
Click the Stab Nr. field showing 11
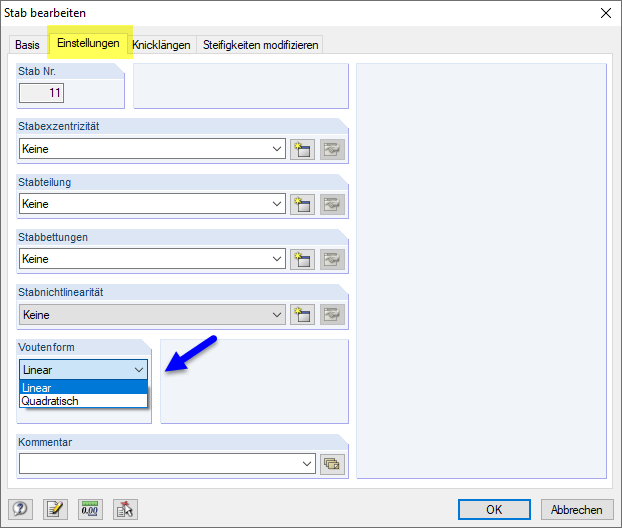41,93
